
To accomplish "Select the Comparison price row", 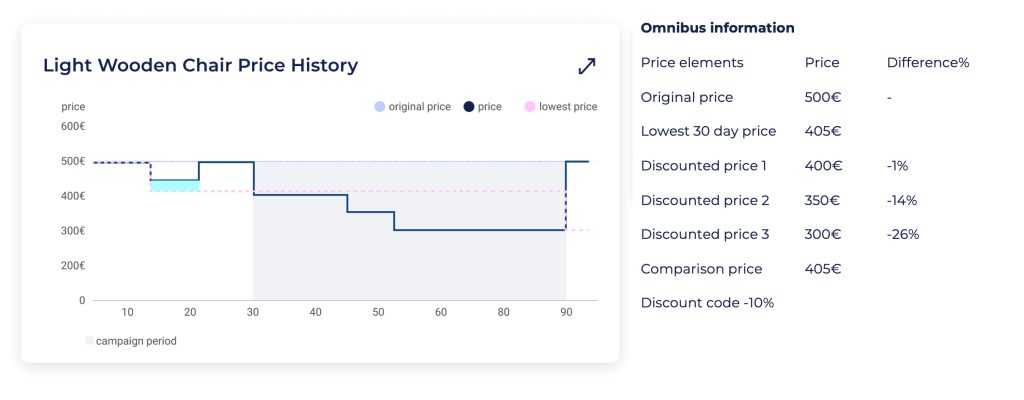I will (x=701, y=269).
